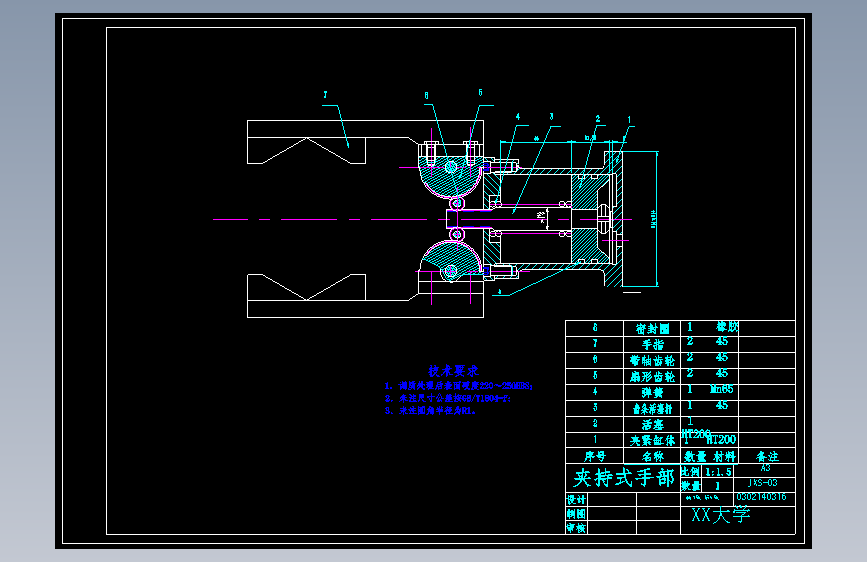Click the material Mn65 cell
This screenshot has width=867, height=562.
[722, 389]
